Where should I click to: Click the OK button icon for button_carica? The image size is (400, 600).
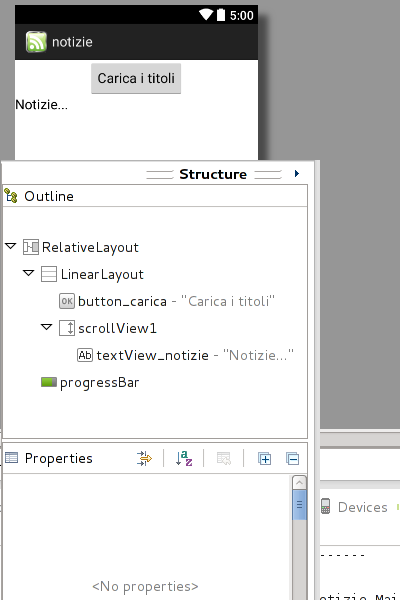pyautogui.click(x=67, y=301)
